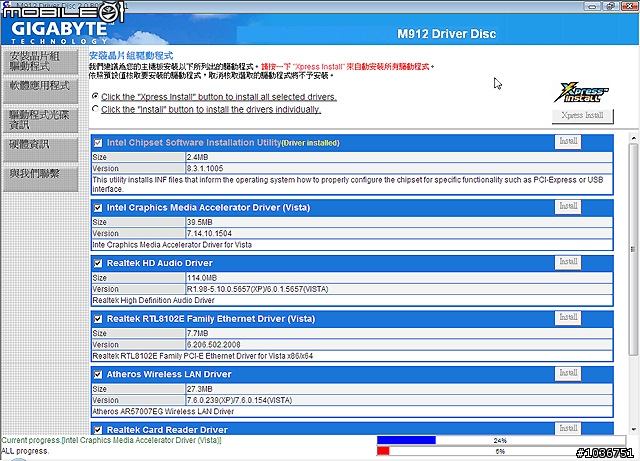Open the 硬體資訊 sidebar tab
The height and width of the screenshot is (461, 640).
(x=40, y=149)
